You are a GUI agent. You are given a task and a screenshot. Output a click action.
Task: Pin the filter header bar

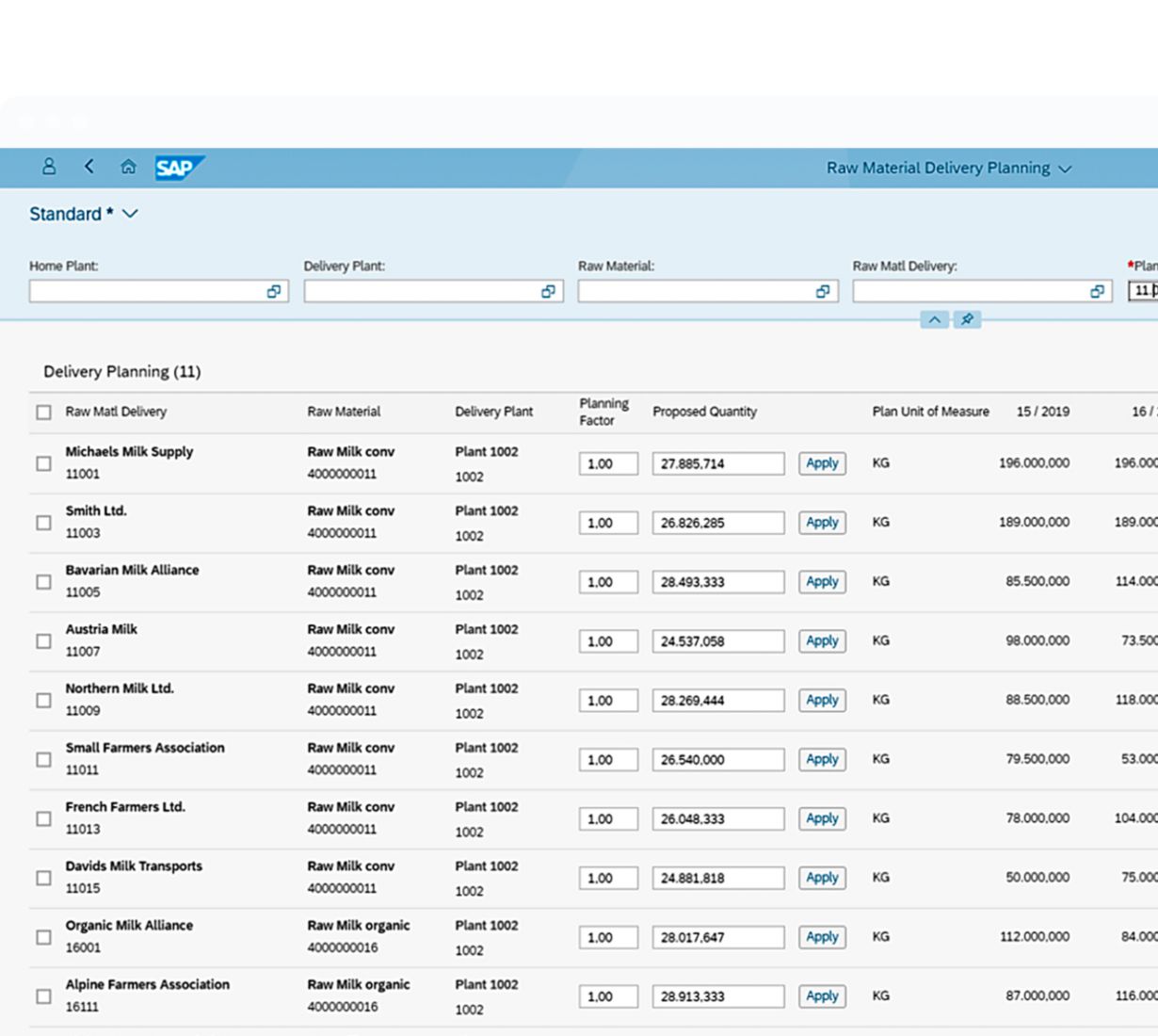pyautogui.click(x=967, y=319)
